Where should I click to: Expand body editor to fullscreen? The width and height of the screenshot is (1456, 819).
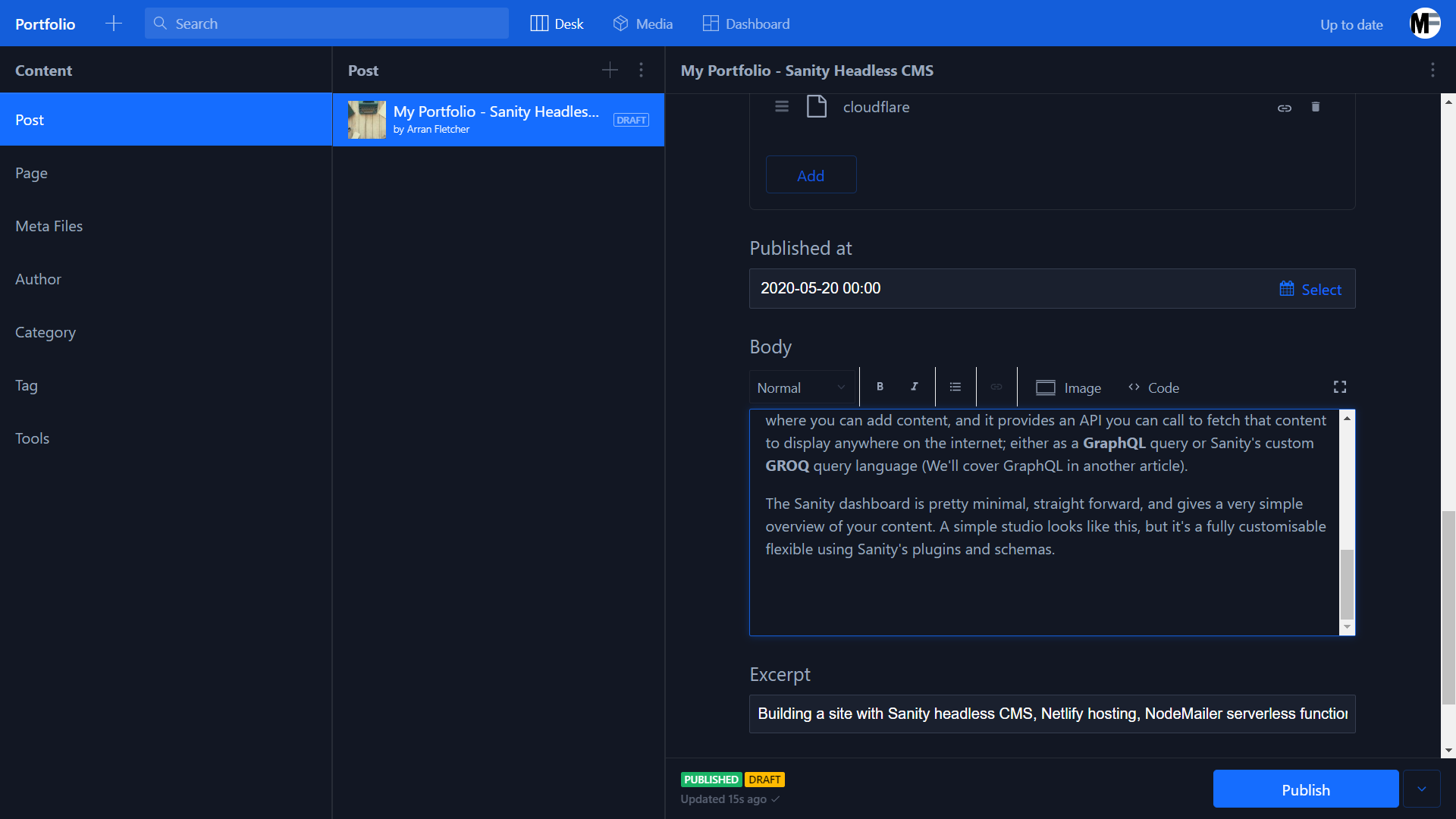(x=1340, y=387)
